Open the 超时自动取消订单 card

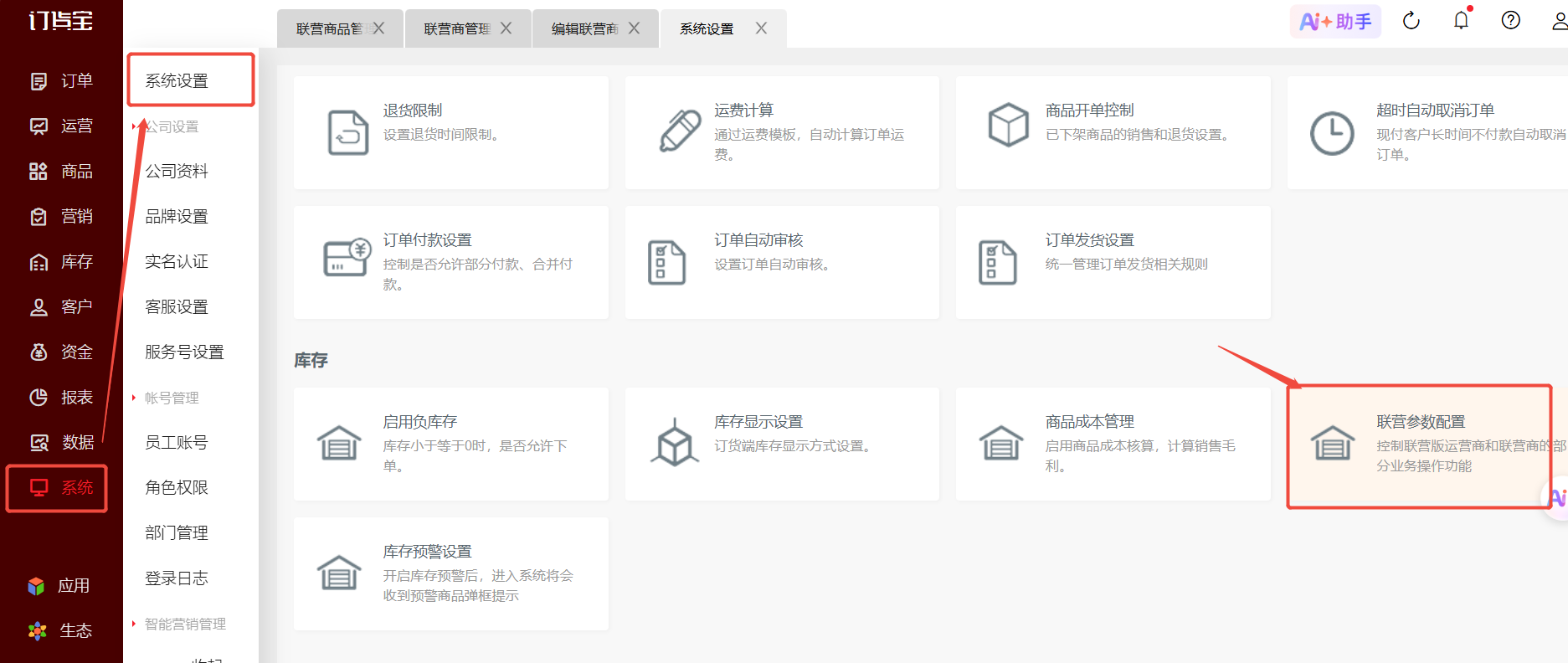coord(1427,133)
